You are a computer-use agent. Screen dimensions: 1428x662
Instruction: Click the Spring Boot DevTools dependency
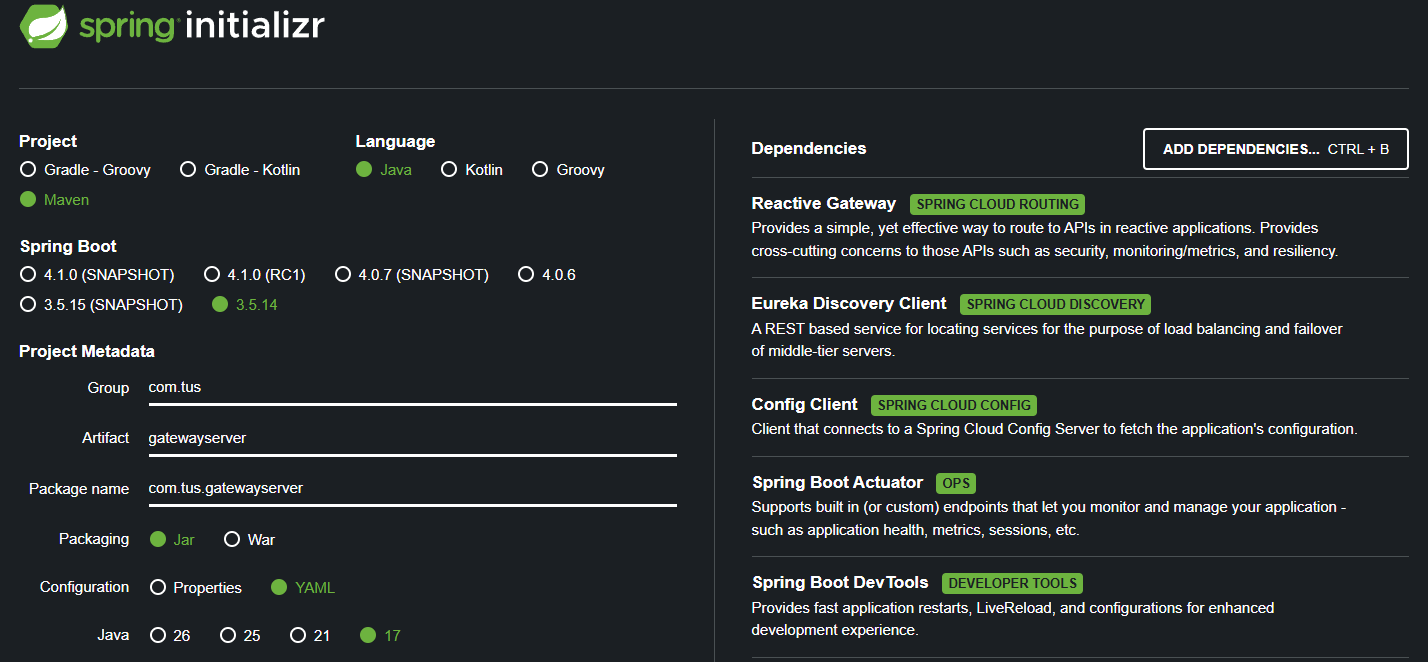coord(840,582)
